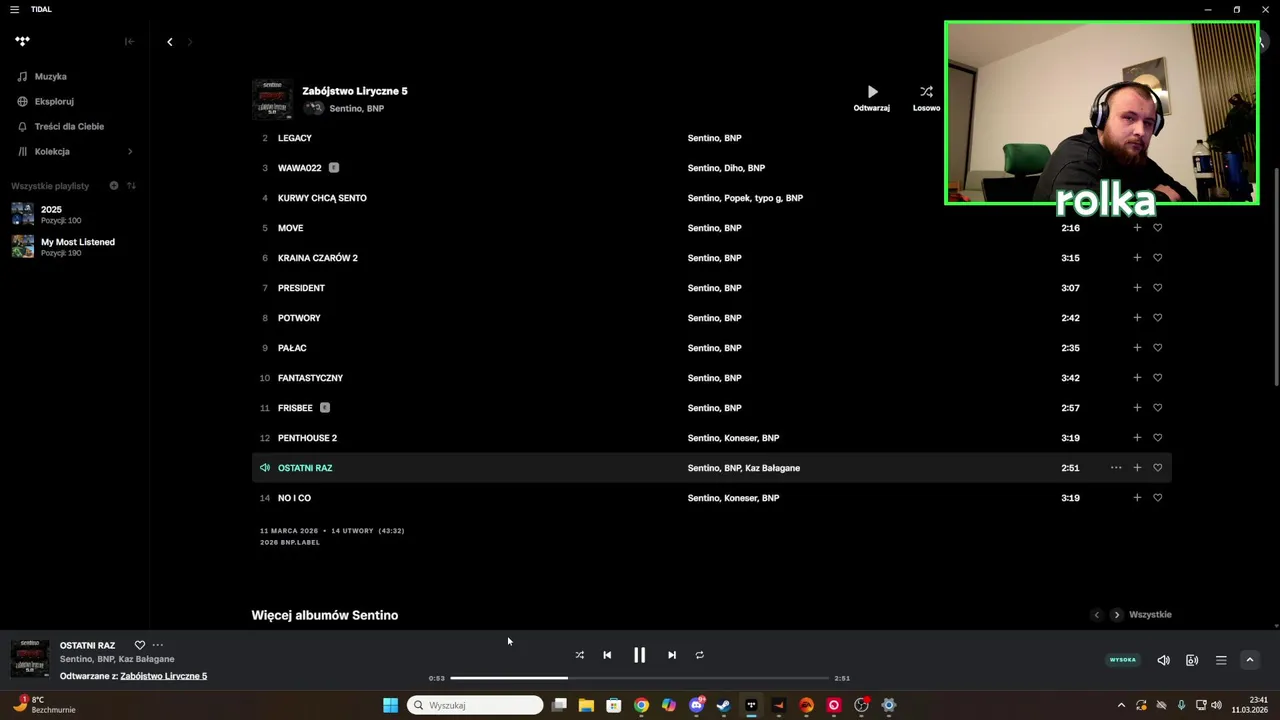Pause the current playback
The height and width of the screenshot is (720, 1280).
coord(639,655)
